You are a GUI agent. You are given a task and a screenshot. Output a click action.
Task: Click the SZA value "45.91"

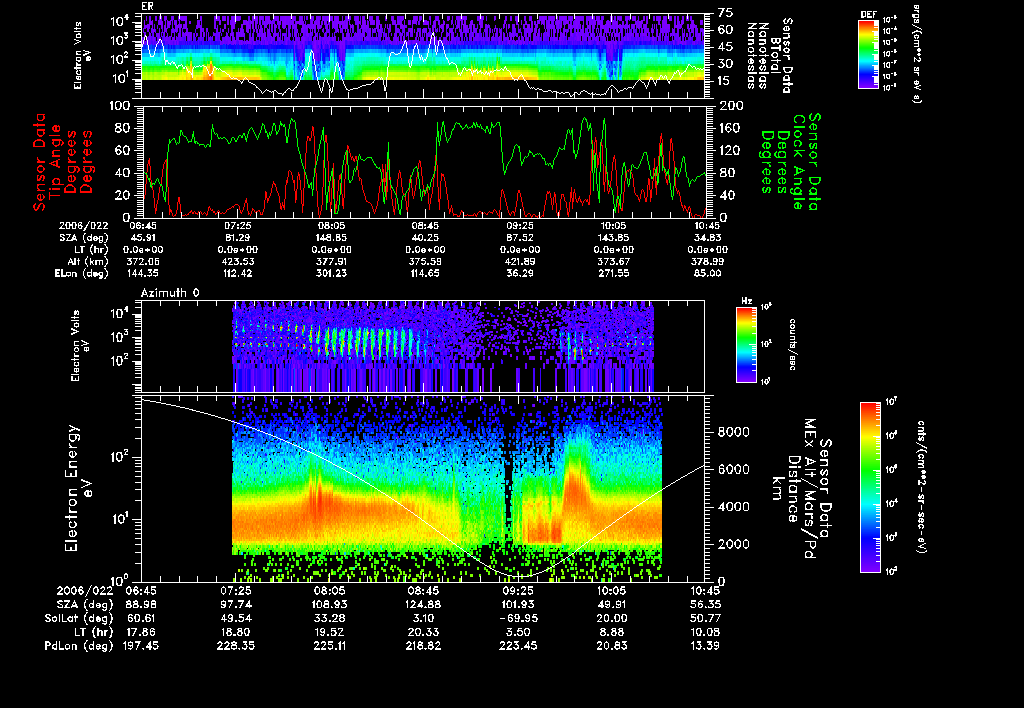click(x=142, y=238)
